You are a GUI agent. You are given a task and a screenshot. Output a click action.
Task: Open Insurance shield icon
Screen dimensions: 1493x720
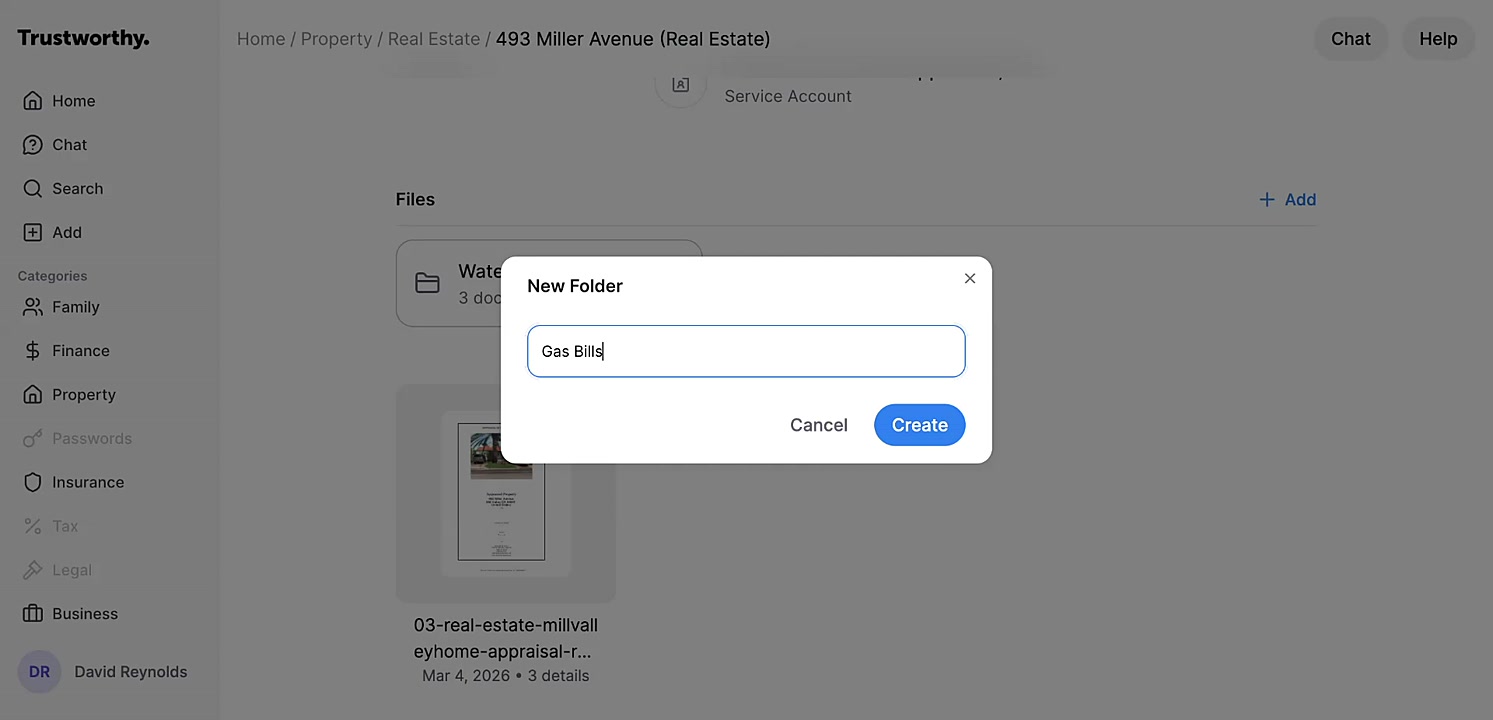point(33,482)
